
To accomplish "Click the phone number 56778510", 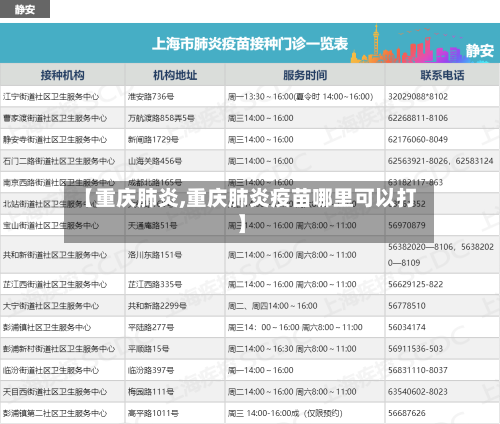I will (x=407, y=306).
